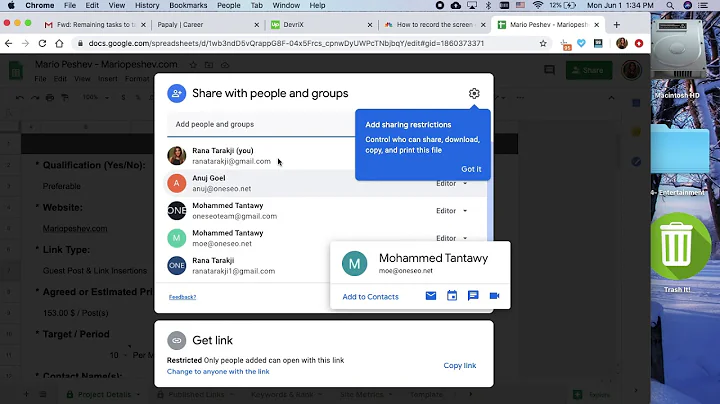The image size is (720, 404).
Task: Open Chrome Bookmarks menu
Action: [188, 6]
